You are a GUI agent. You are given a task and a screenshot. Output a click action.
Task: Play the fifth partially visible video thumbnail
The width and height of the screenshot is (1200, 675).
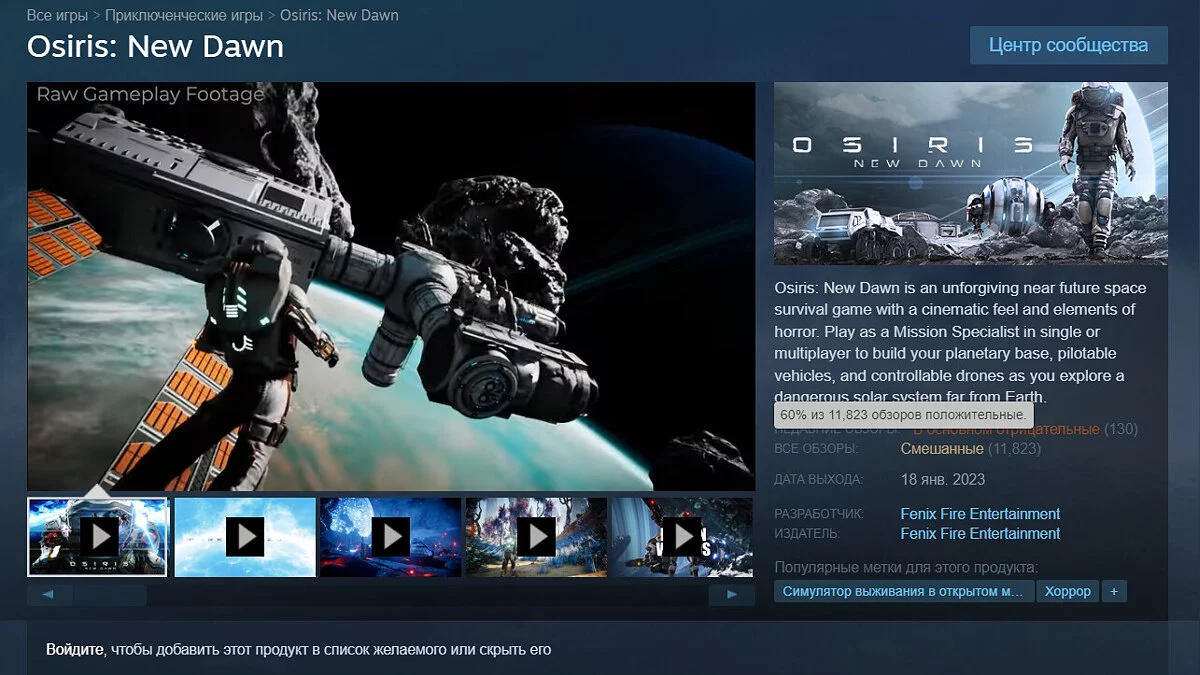(x=681, y=537)
